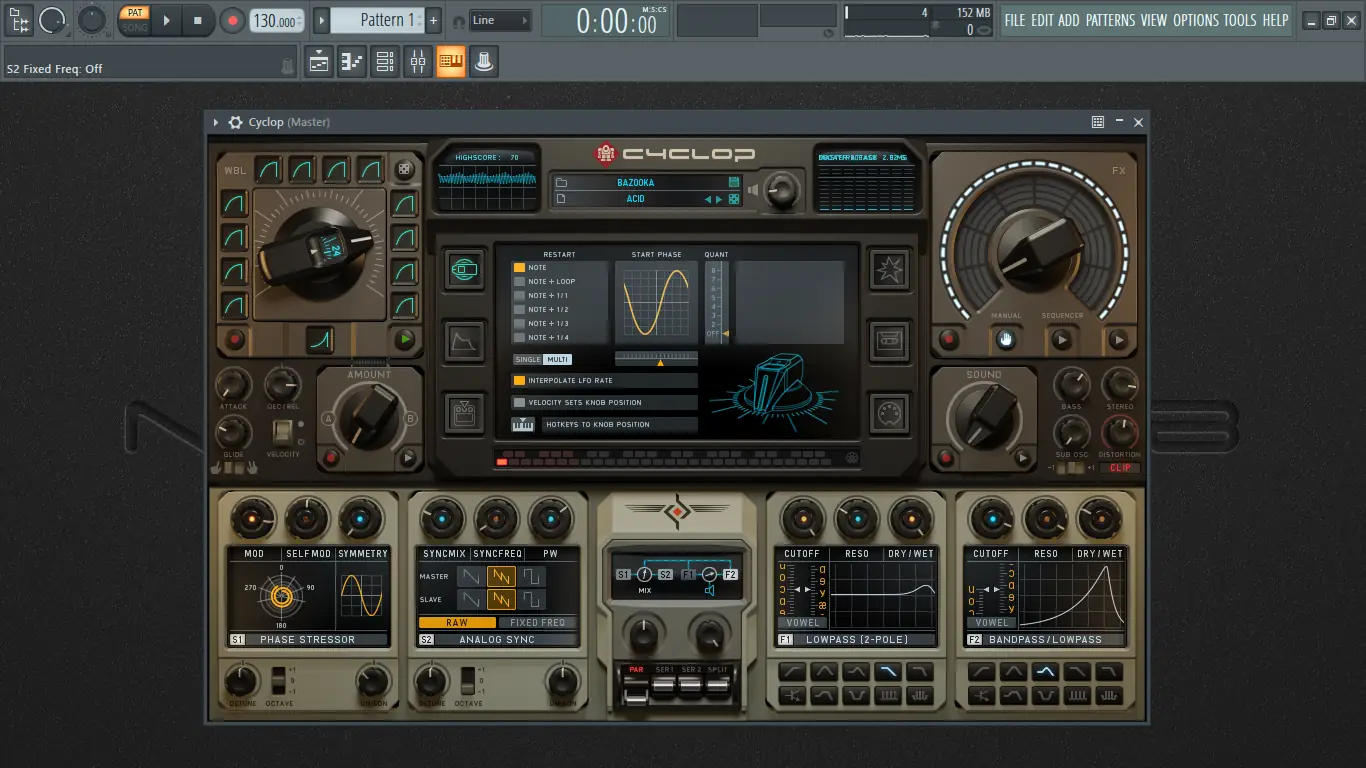Viewport: 1366px width, 768px height.
Task: Open the PATTERNS menu
Action: click(x=1110, y=20)
